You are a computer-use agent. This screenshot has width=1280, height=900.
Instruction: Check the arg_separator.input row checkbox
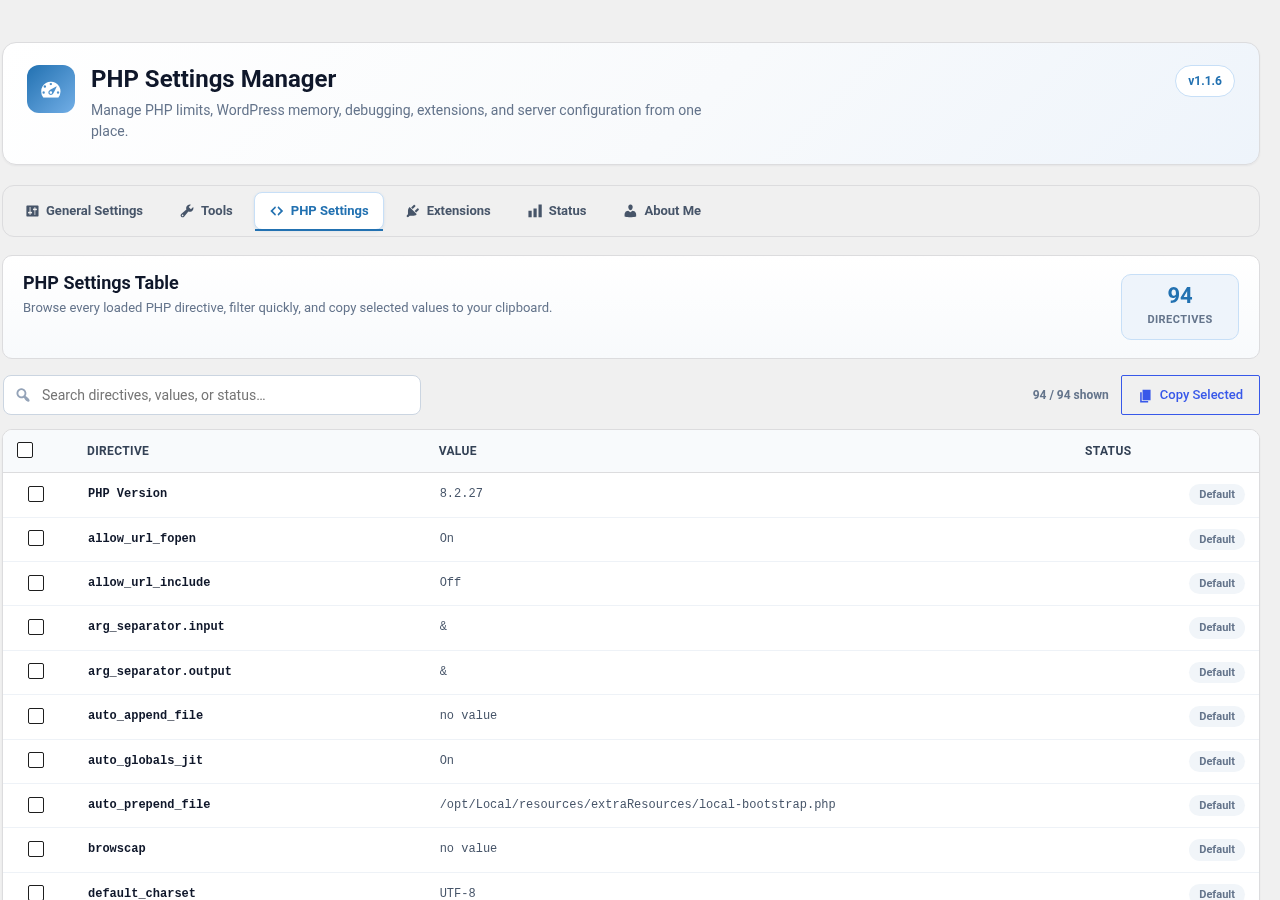pos(36,627)
